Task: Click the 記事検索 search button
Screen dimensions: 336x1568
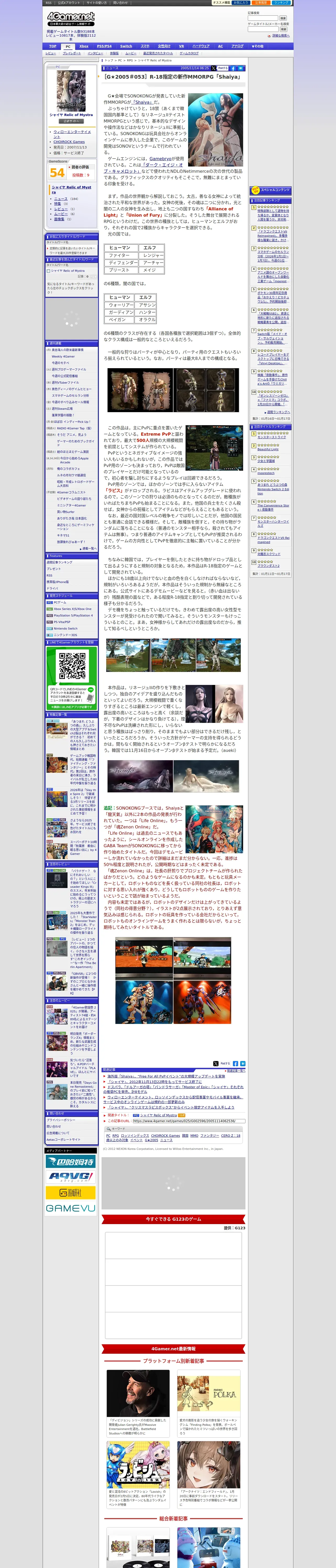Action: pyautogui.click(x=283, y=18)
